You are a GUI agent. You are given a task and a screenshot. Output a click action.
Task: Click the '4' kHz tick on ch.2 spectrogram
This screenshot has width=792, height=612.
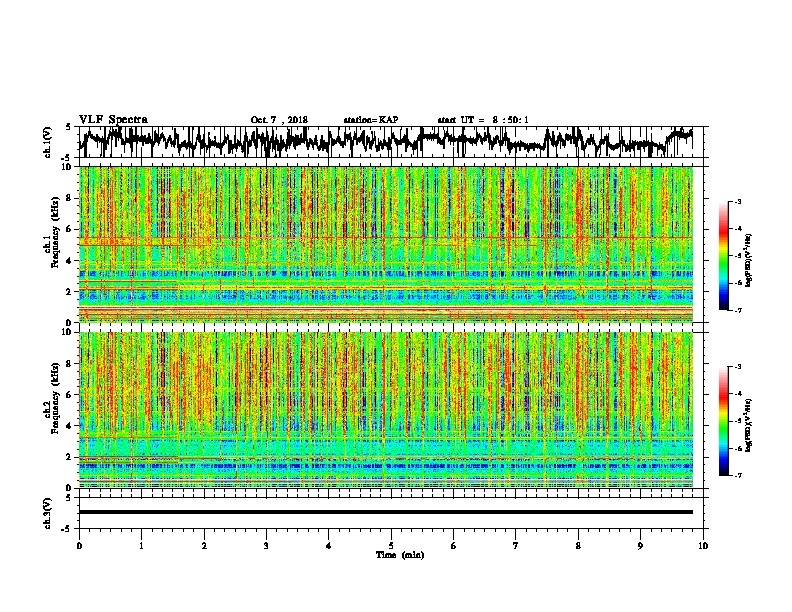click(x=70, y=426)
